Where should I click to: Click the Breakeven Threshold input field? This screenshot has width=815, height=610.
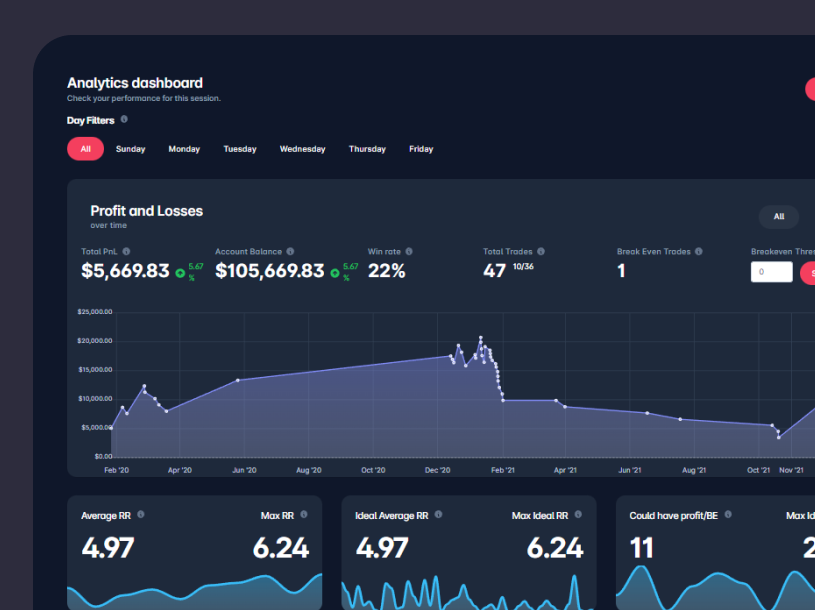click(x=771, y=272)
